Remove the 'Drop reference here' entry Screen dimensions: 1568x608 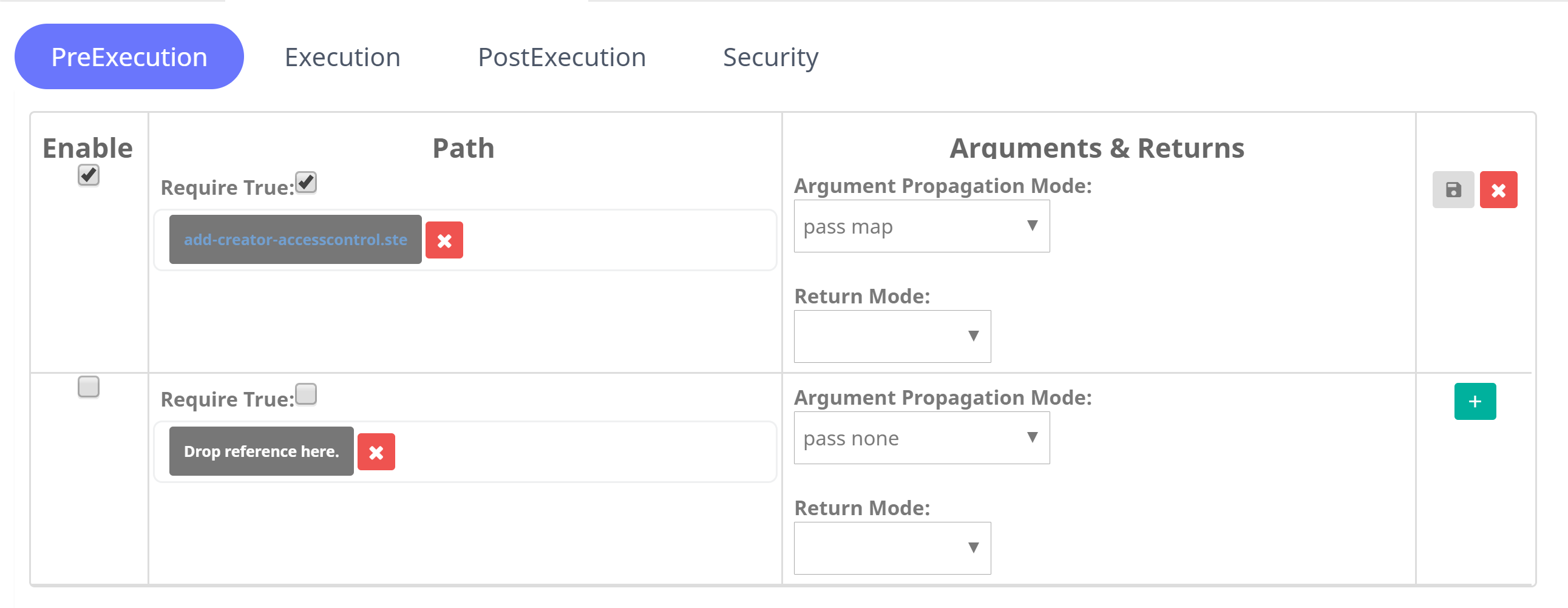tap(376, 452)
